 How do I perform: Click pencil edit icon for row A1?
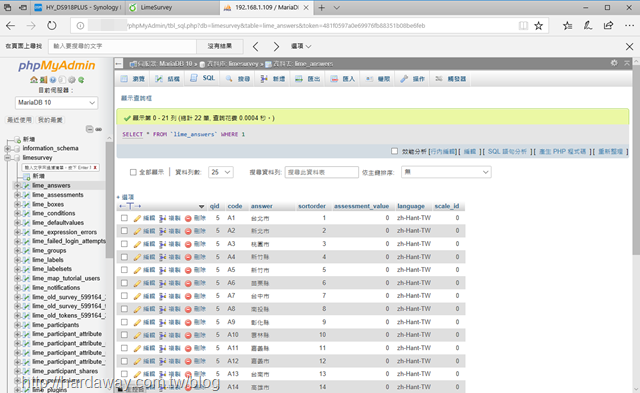pos(137,218)
